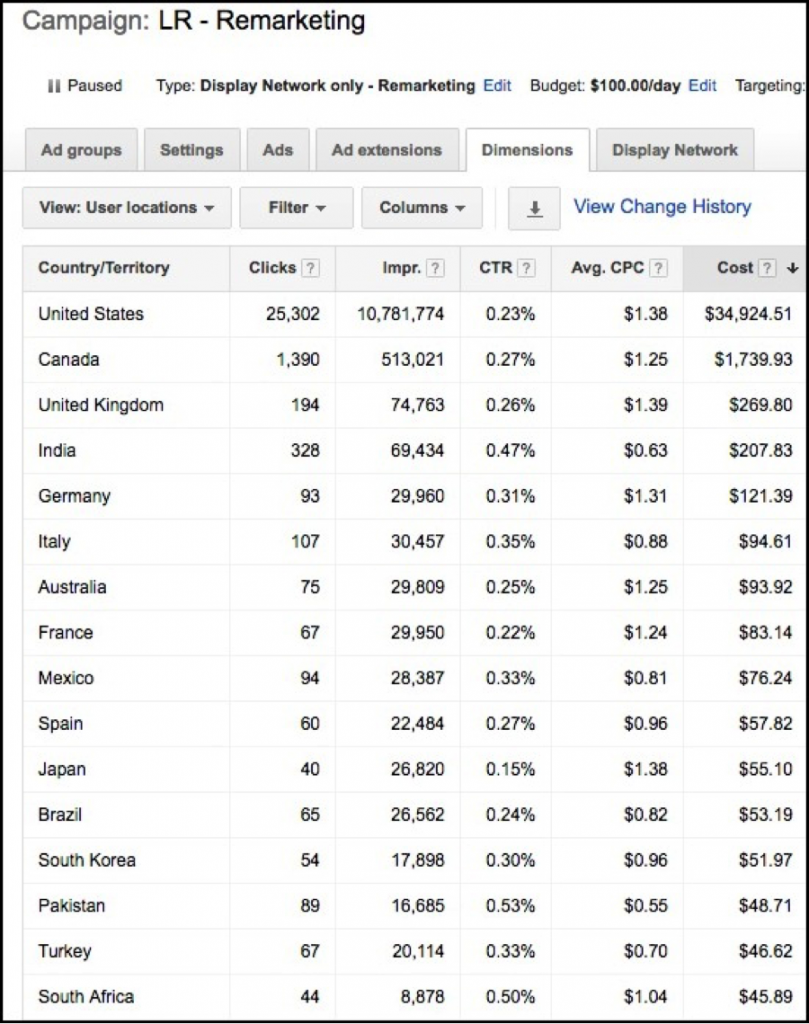Image resolution: width=809 pixels, height=1024 pixels.
Task: Click the help icon beside Clicks
Action: (311, 268)
